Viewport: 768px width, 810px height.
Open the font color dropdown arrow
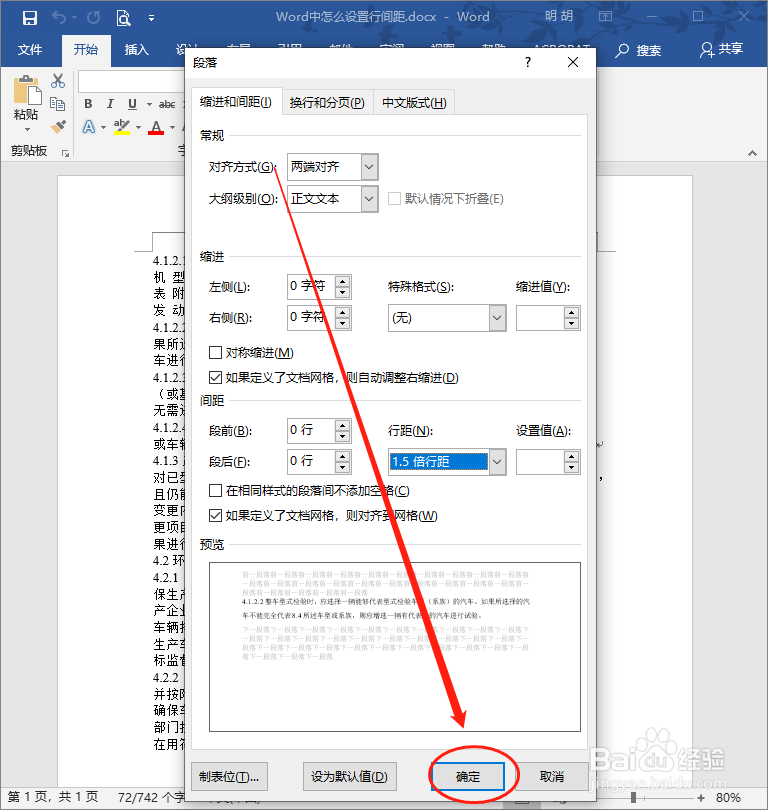tap(173, 127)
